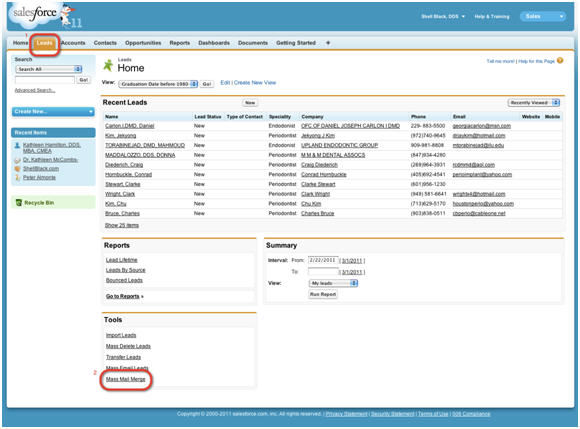Open the Dashboards tab

214,43
